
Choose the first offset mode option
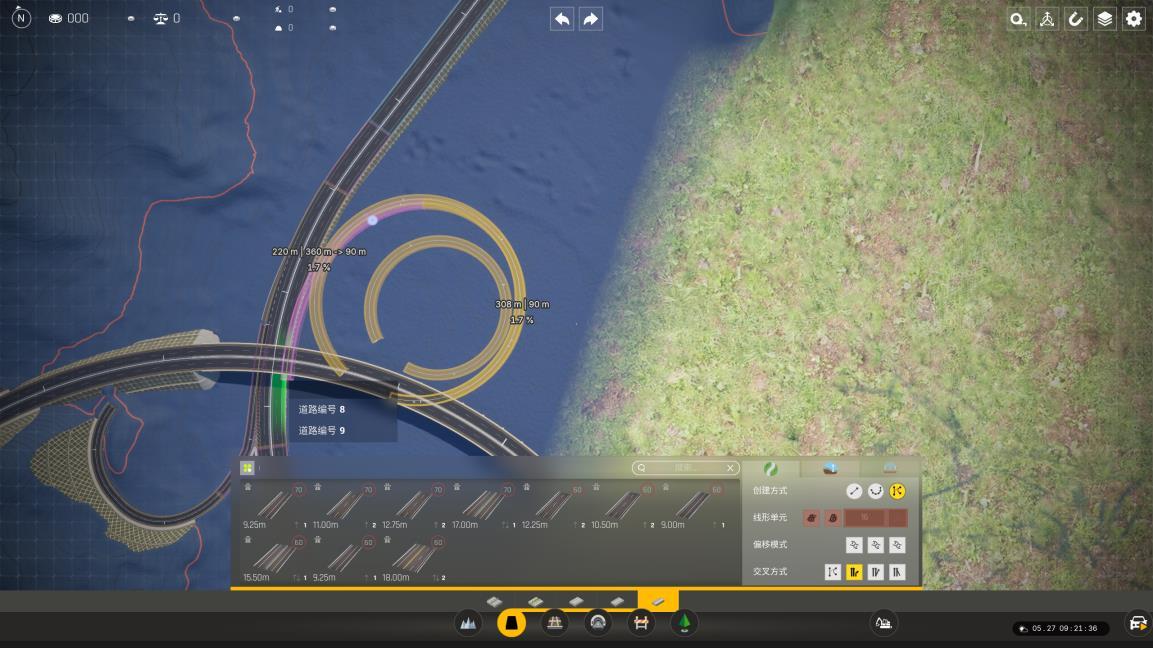(854, 545)
